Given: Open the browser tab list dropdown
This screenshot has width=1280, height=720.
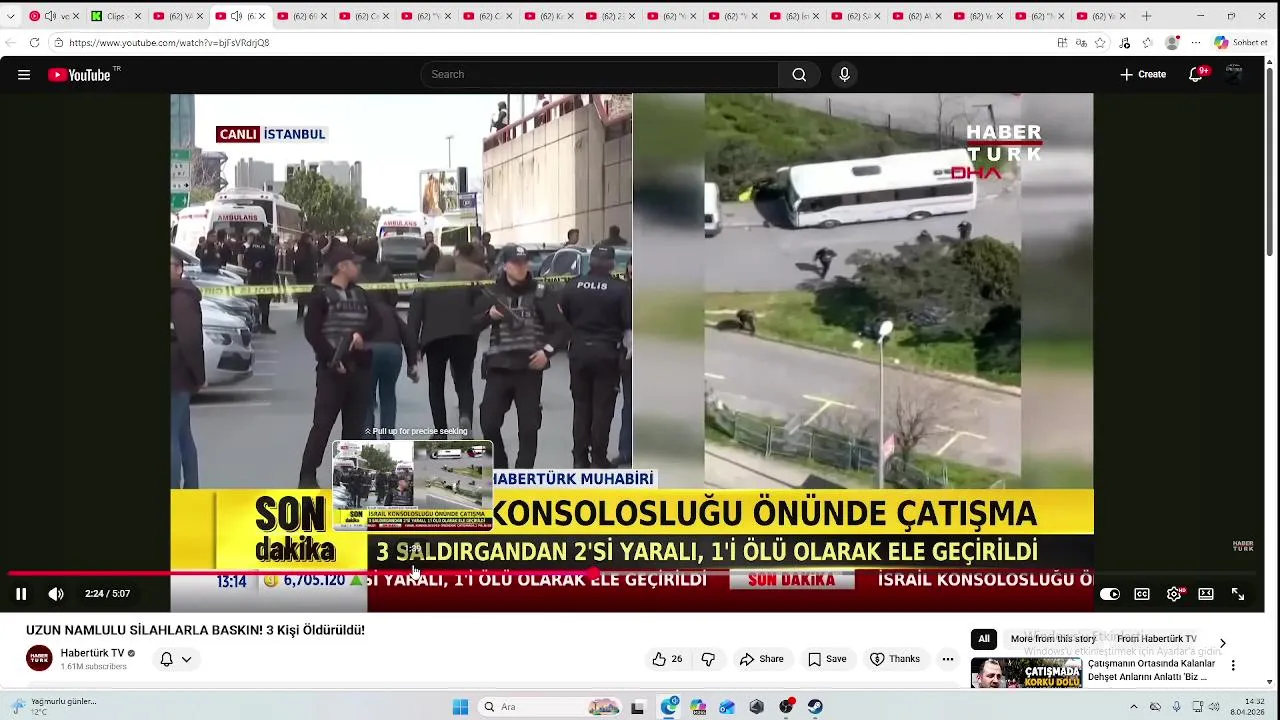Looking at the screenshot, I should click(x=11, y=16).
